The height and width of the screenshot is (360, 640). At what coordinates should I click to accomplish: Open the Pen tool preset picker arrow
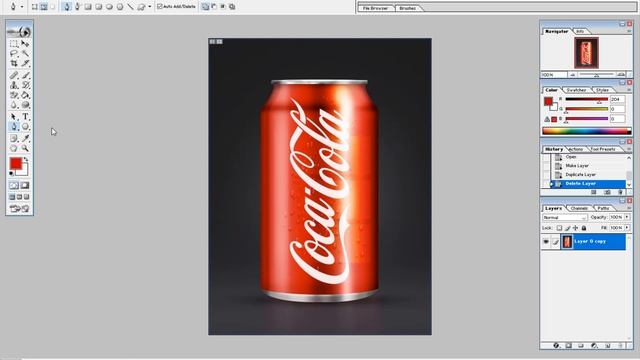(22, 7)
